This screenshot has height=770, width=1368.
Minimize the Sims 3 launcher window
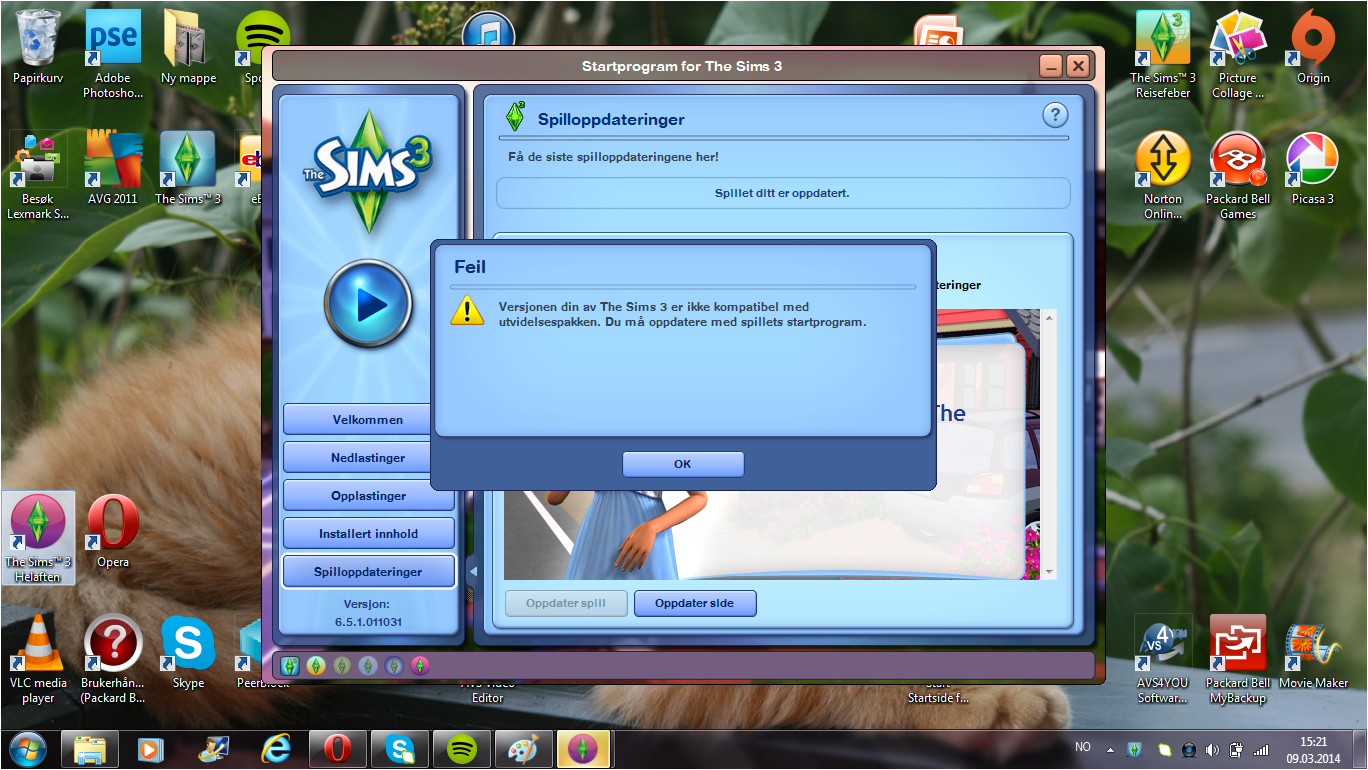pyautogui.click(x=1051, y=66)
